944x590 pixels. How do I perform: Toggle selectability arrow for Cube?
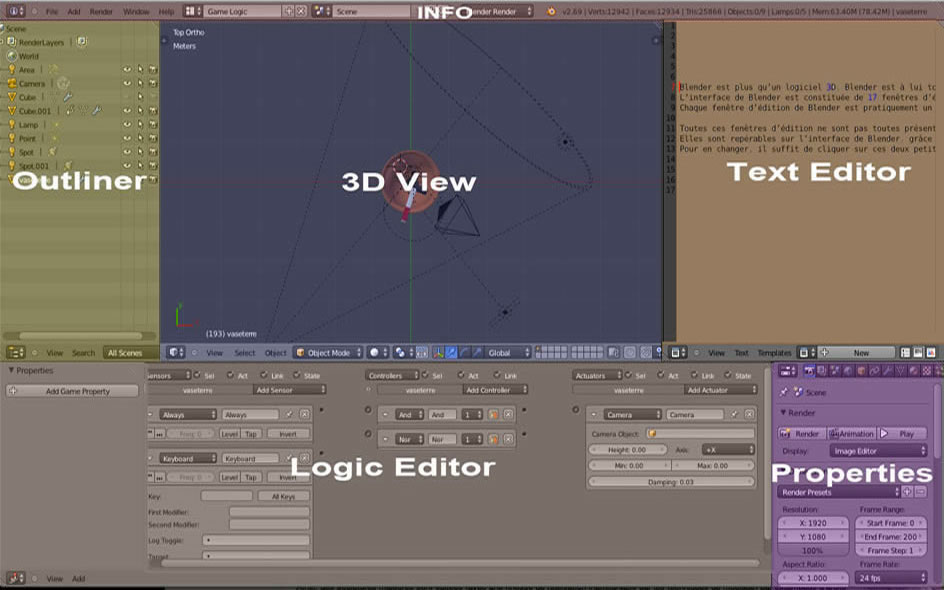(140, 97)
